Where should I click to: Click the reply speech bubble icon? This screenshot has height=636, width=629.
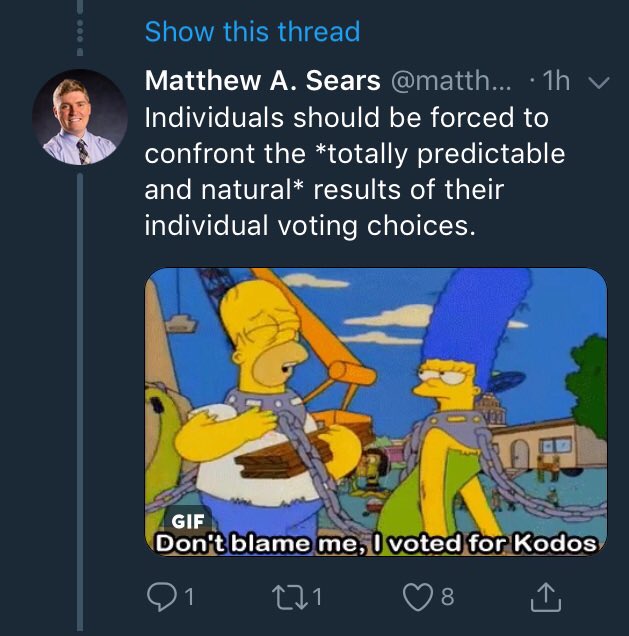[161, 597]
